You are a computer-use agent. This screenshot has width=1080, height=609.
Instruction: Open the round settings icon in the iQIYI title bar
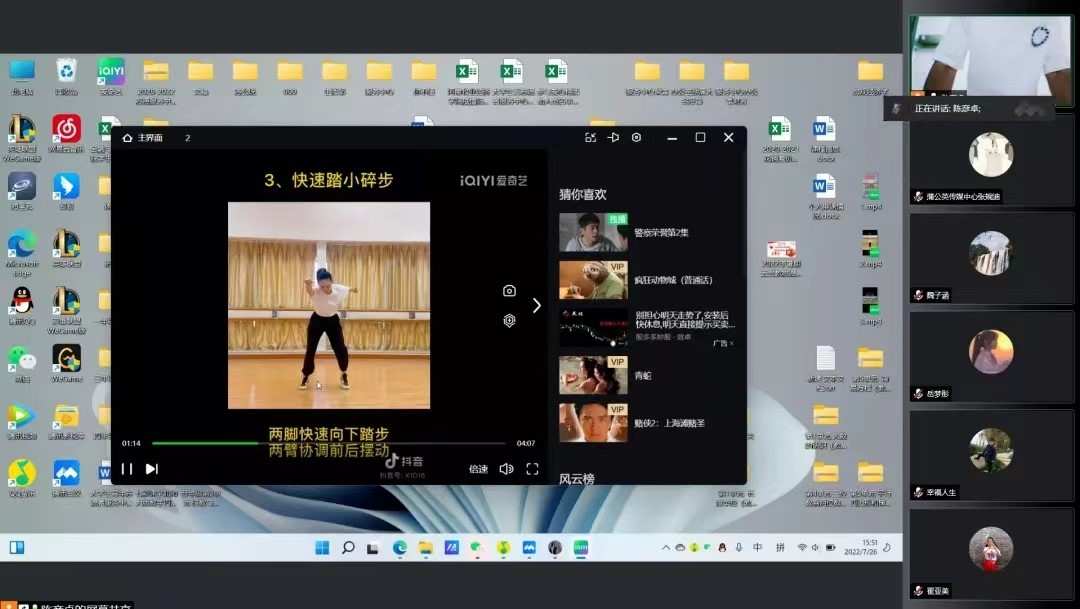[636, 138]
